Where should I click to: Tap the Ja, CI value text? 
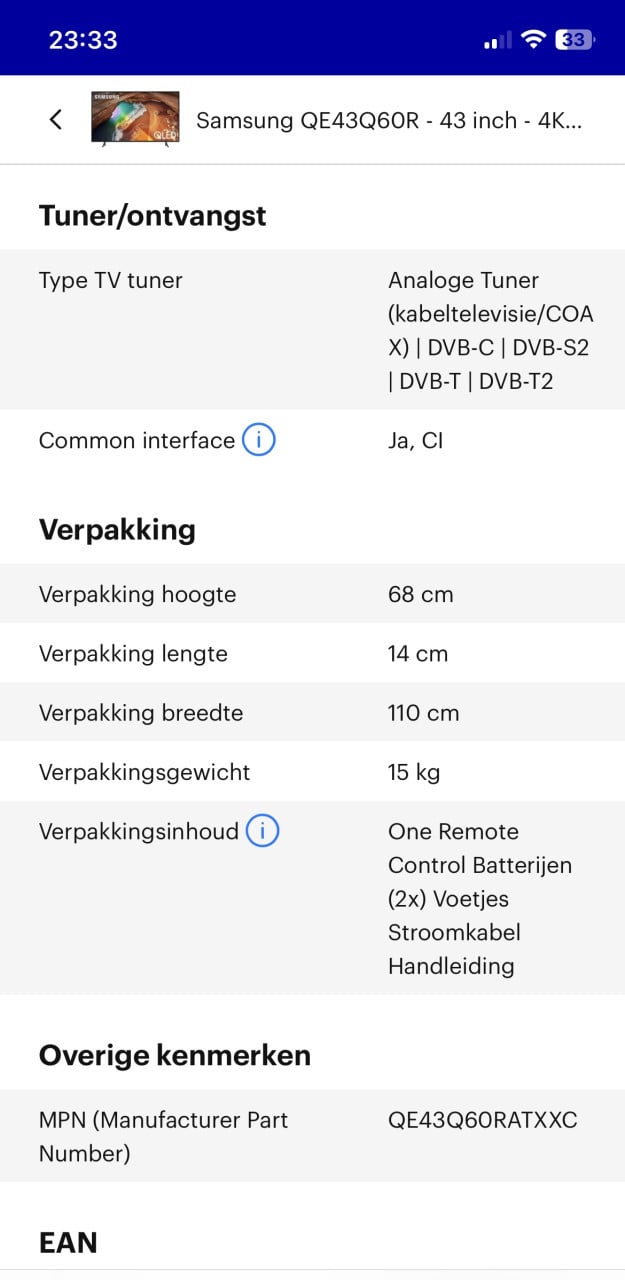415,440
